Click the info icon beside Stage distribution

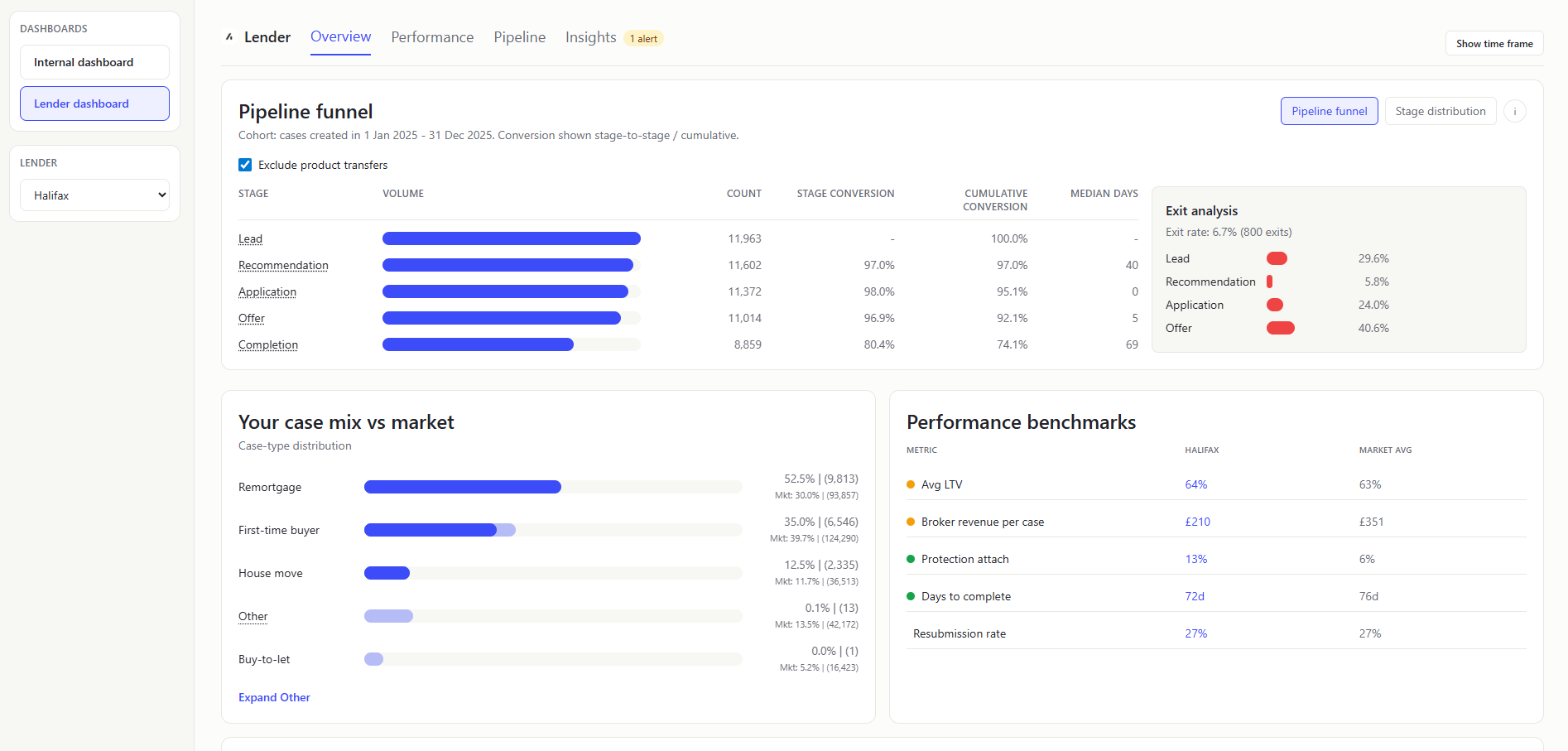click(x=1515, y=111)
